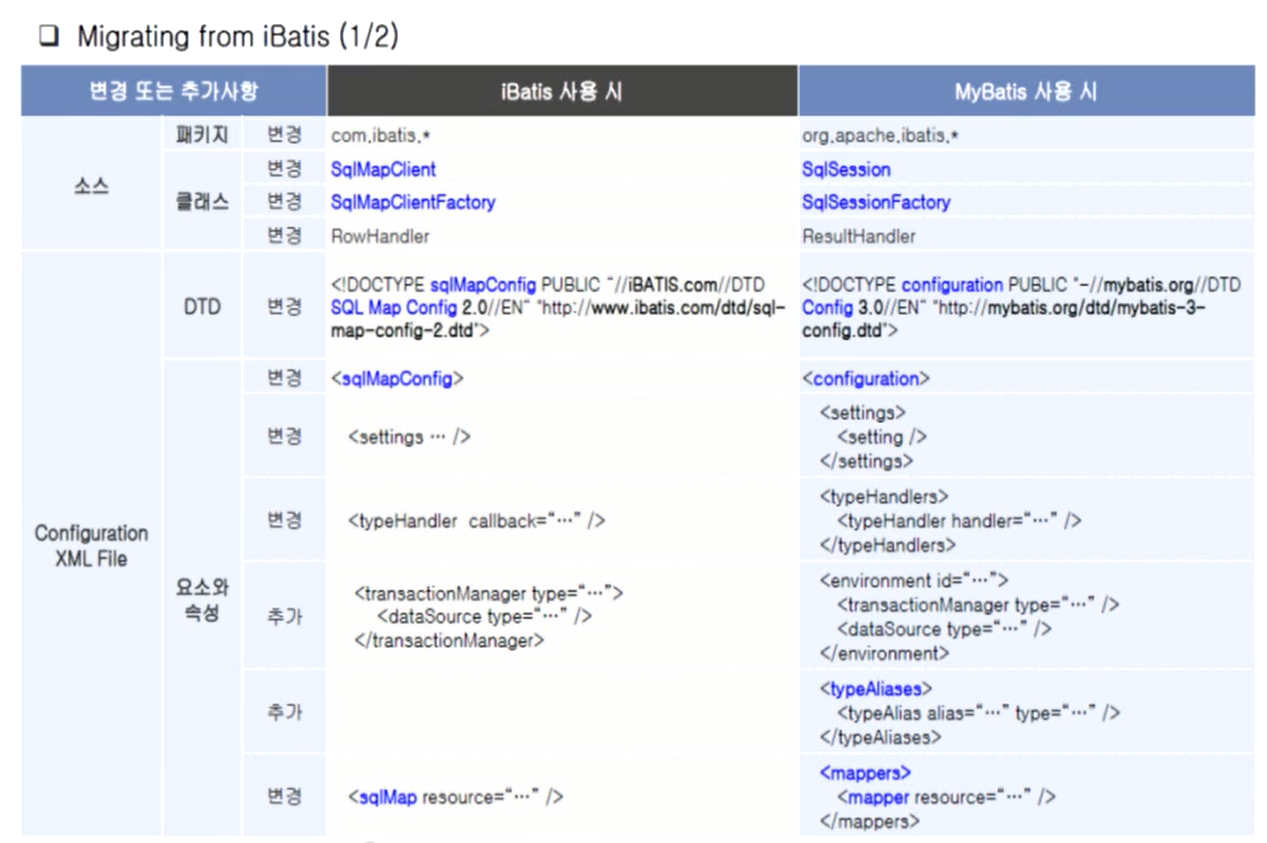Click the blue '<typeAliases>' opening tag
The width and height of the screenshot is (1267, 843).
(x=875, y=689)
